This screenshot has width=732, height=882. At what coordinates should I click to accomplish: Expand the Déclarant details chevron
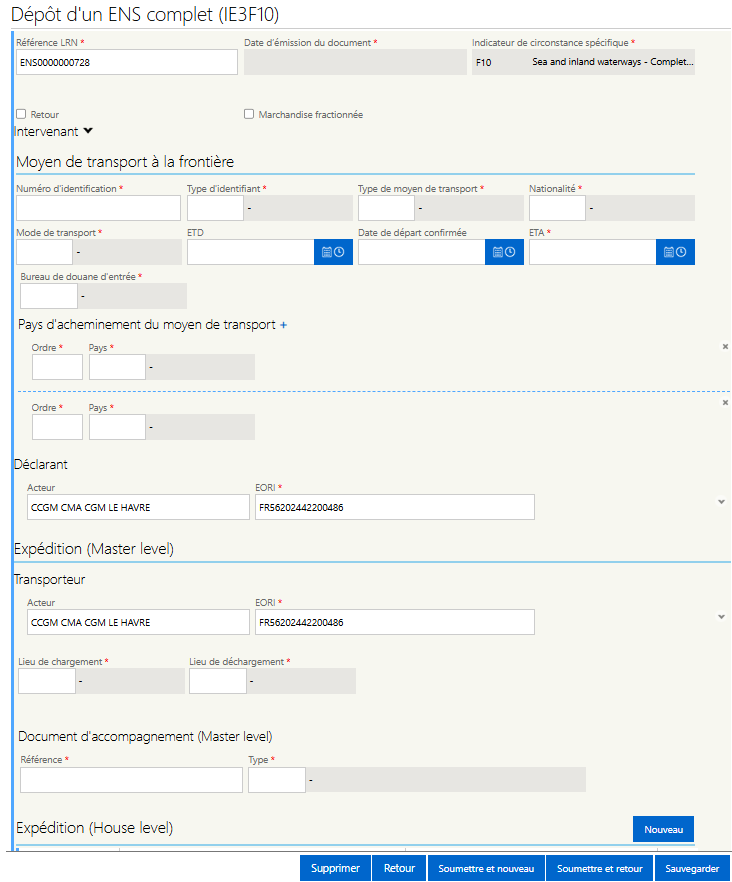tap(721, 502)
